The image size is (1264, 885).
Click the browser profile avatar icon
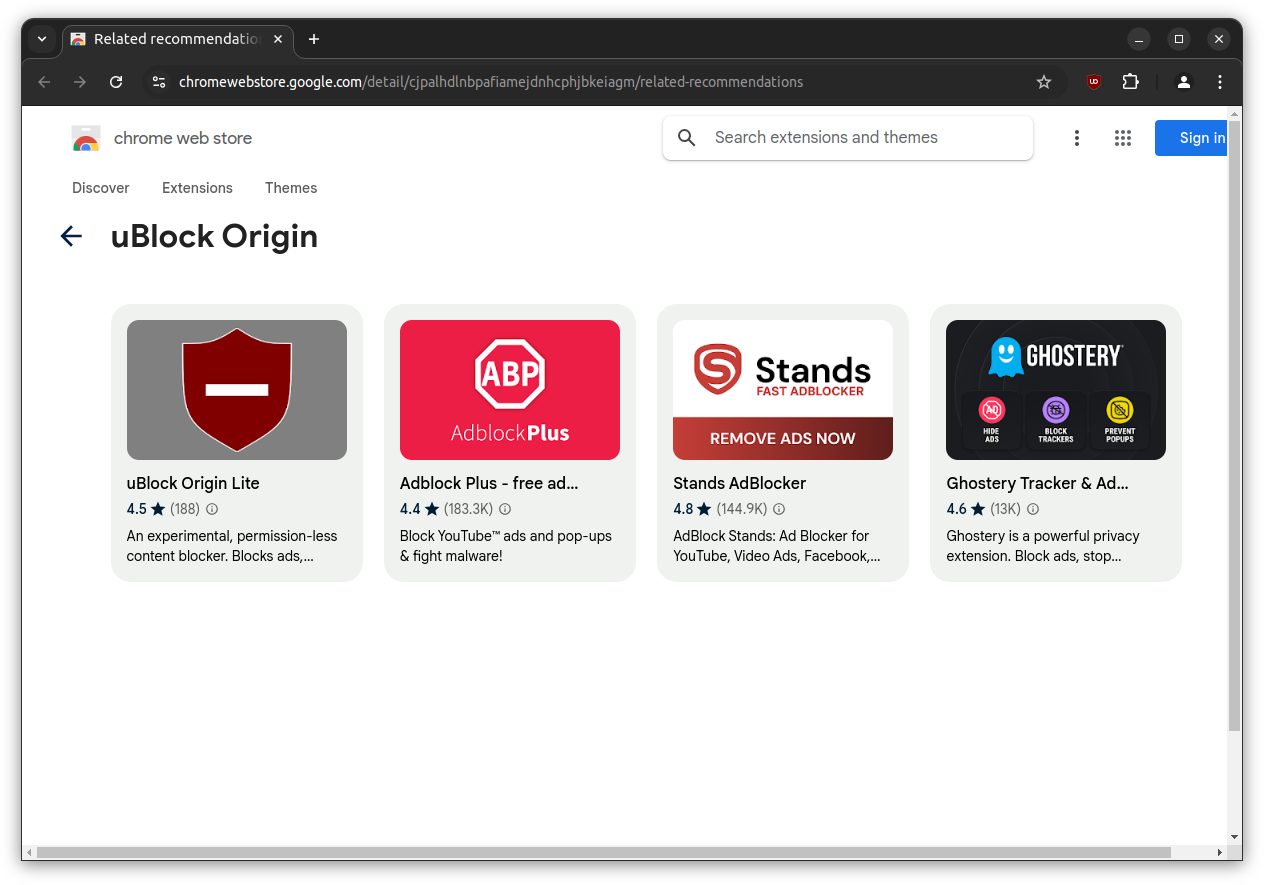[x=1184, y=82]
